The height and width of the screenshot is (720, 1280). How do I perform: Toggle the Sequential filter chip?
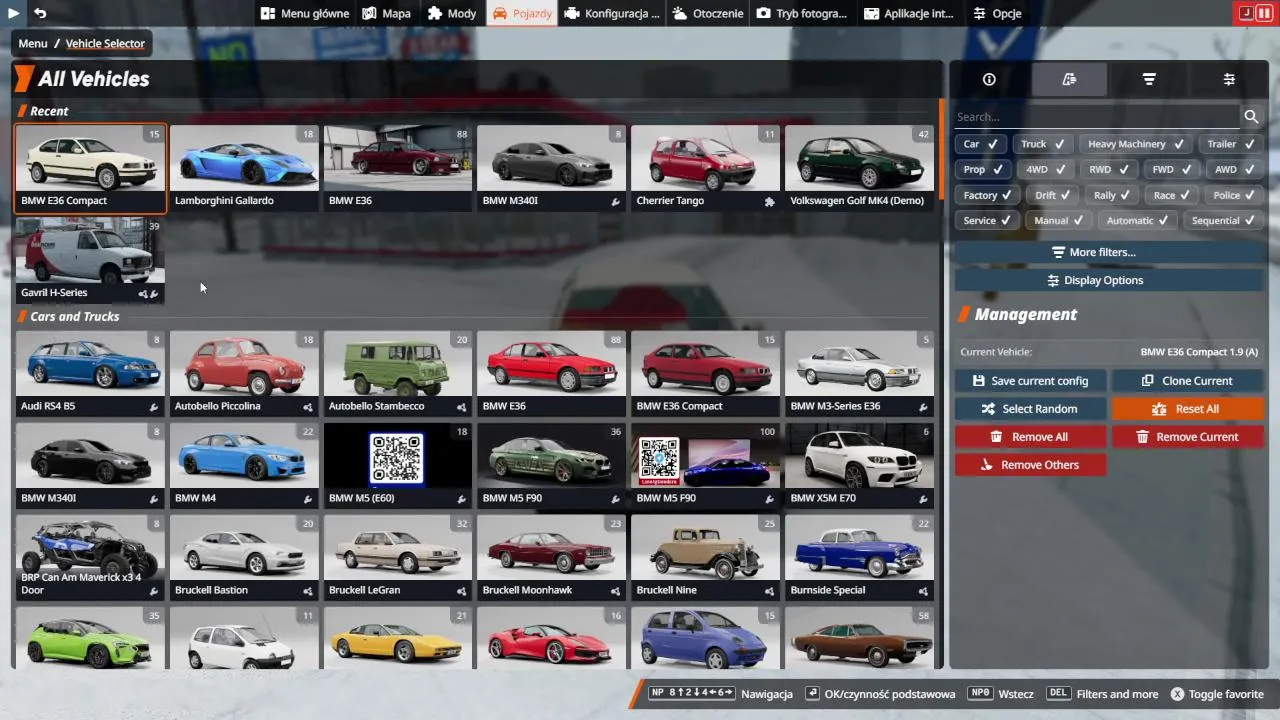pyautogui.click(x=1224, y=221)
